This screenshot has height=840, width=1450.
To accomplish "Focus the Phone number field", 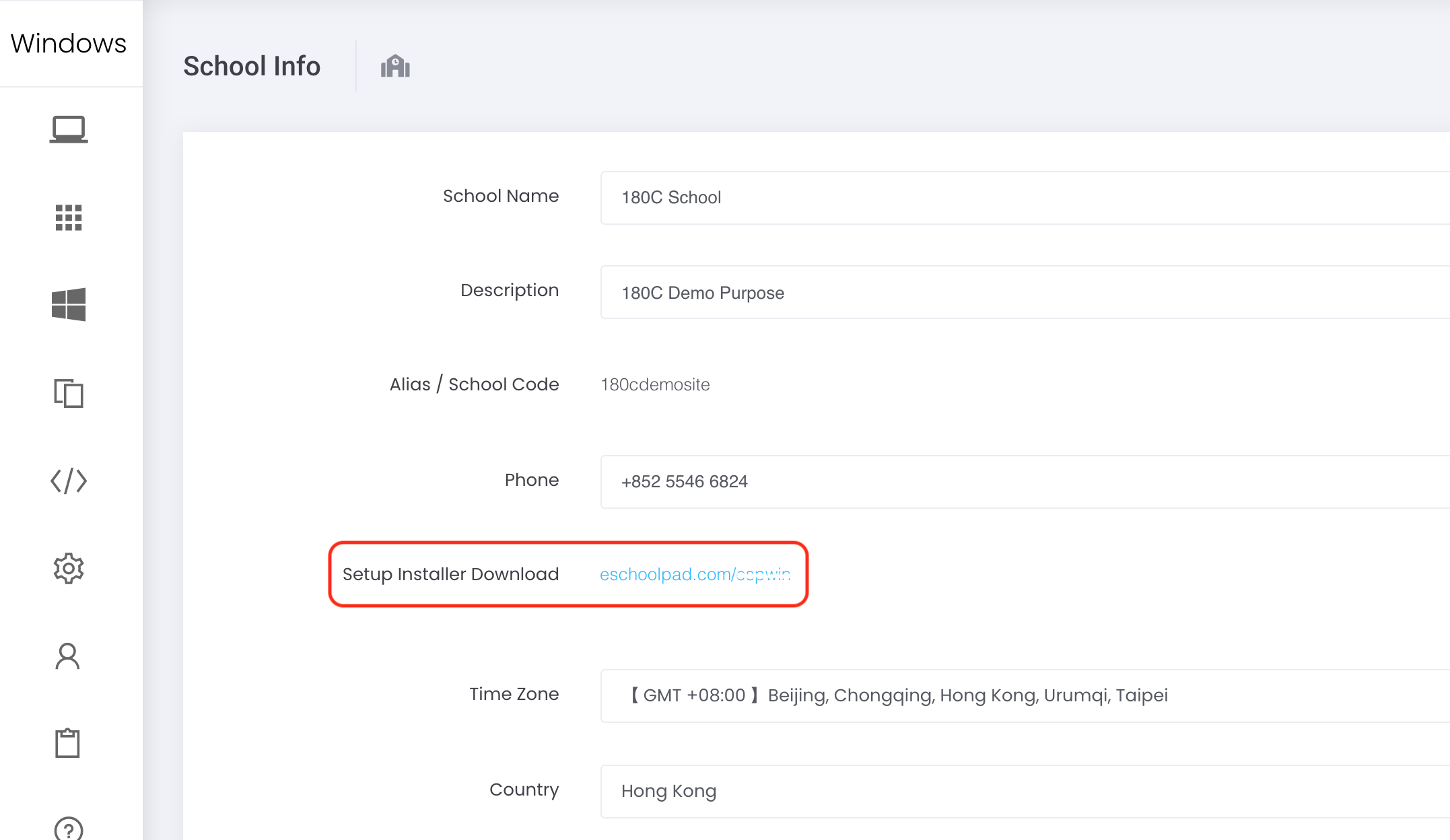I will click(x=1023, y=481).
